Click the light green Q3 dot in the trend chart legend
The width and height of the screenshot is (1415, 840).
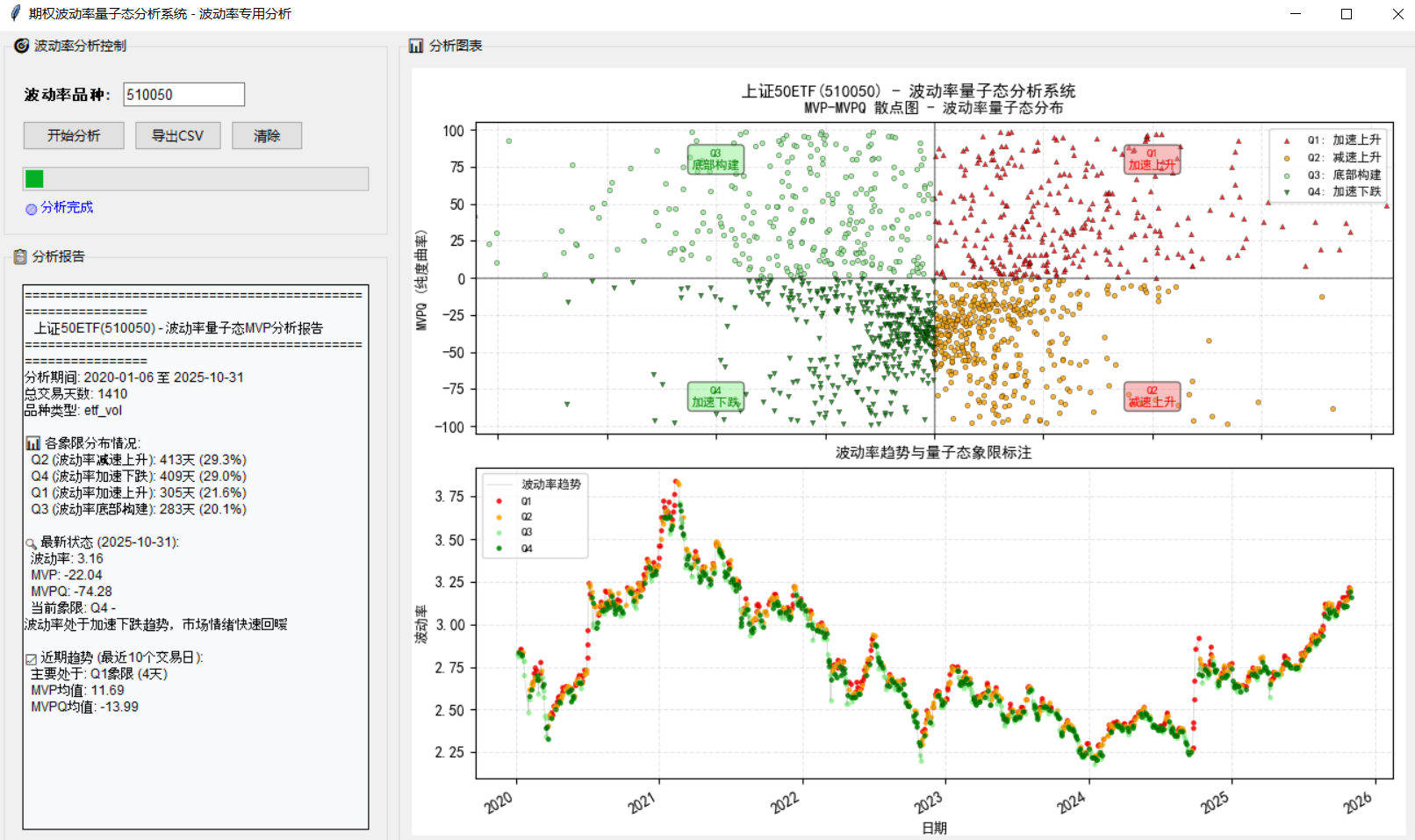(499, 532)
